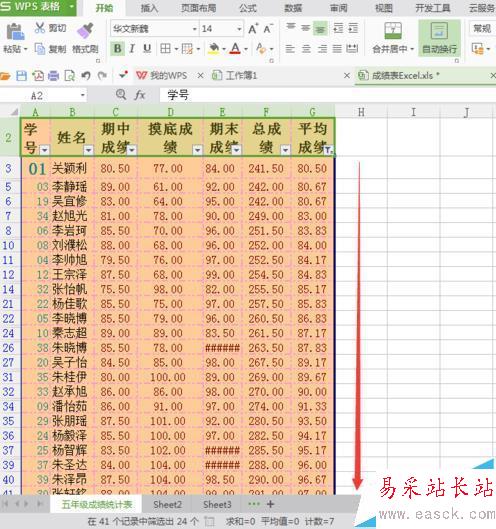Open the 插入 ribbon tab
Screen dimensions: 496x529
point(149,8)
